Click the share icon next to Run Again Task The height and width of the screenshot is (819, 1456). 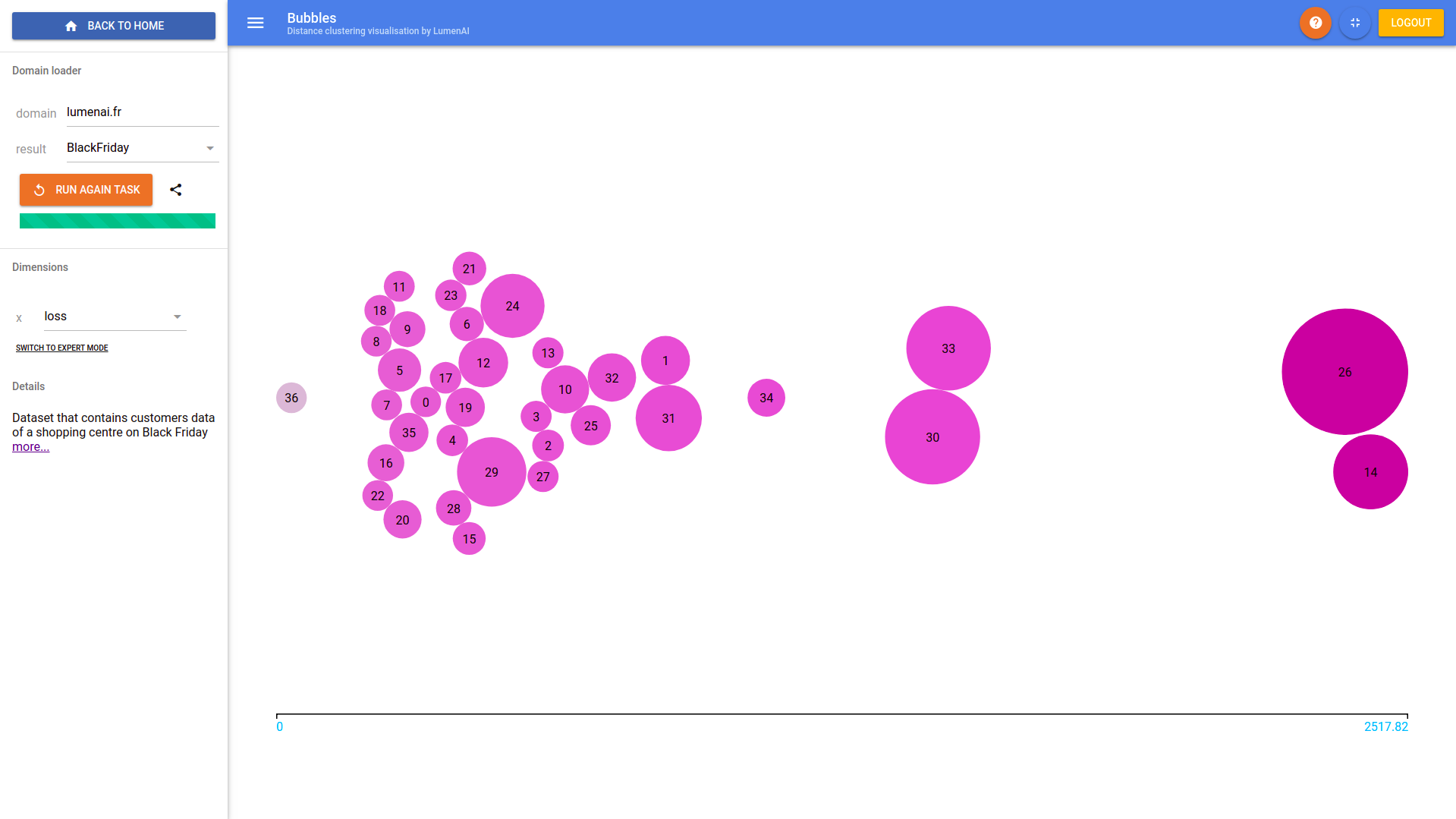(176, 190)
